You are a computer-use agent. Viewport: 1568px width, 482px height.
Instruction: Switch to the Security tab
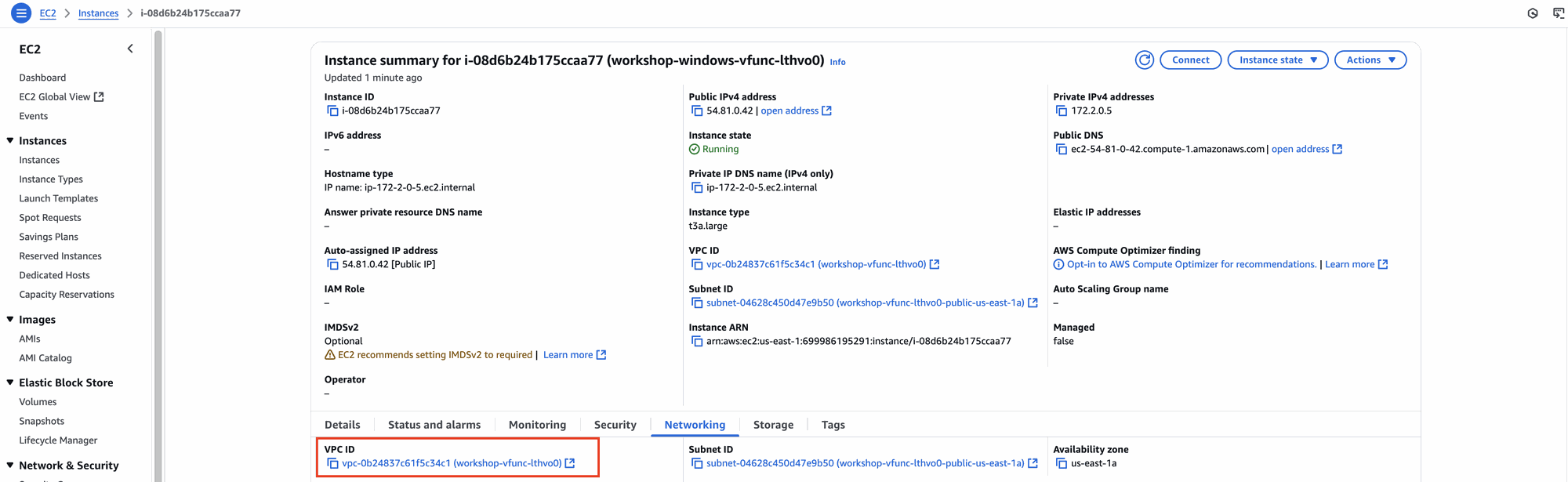tap(615, 425)
